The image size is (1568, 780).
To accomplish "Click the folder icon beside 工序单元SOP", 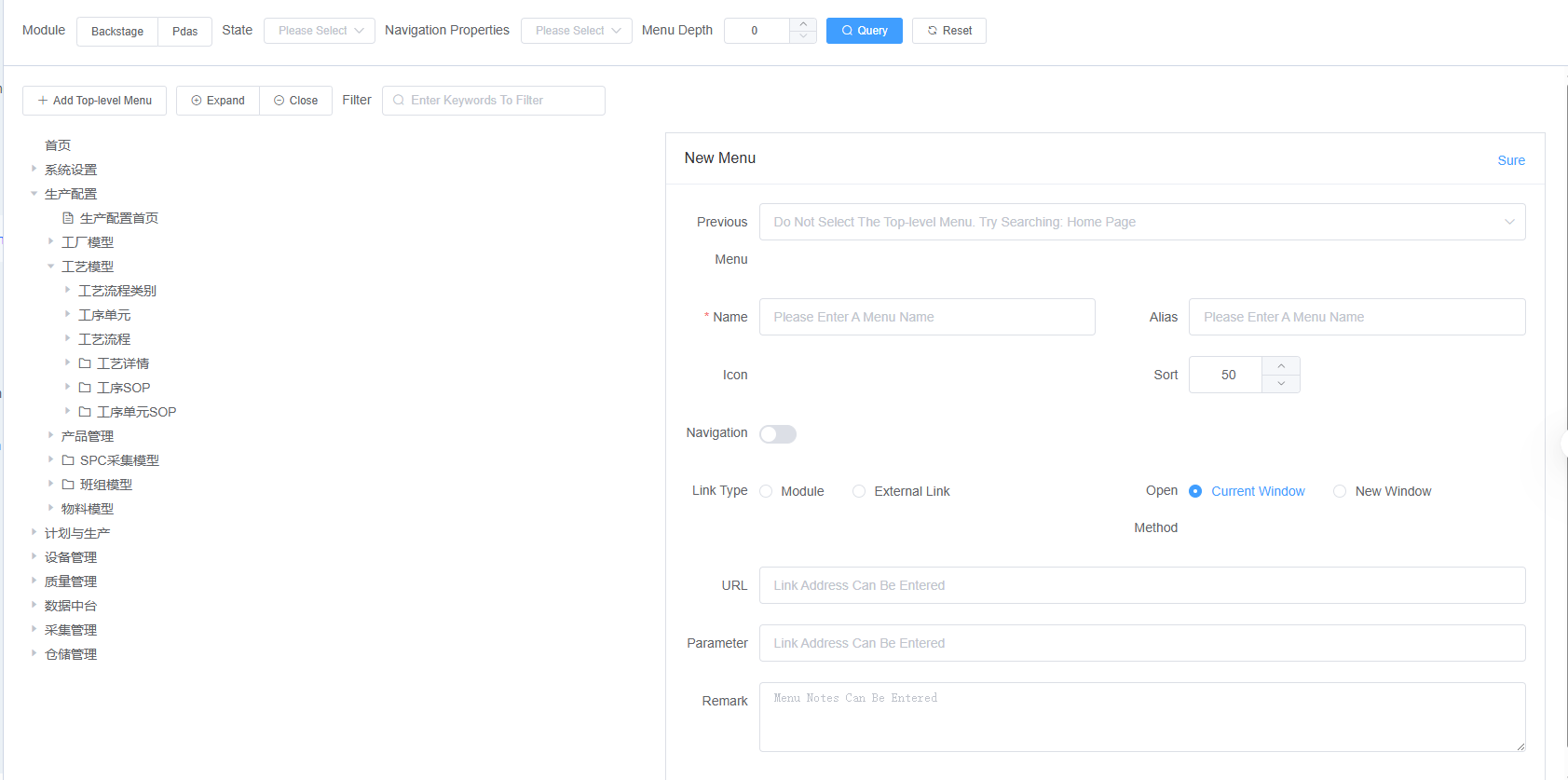I will click(85, 412).
